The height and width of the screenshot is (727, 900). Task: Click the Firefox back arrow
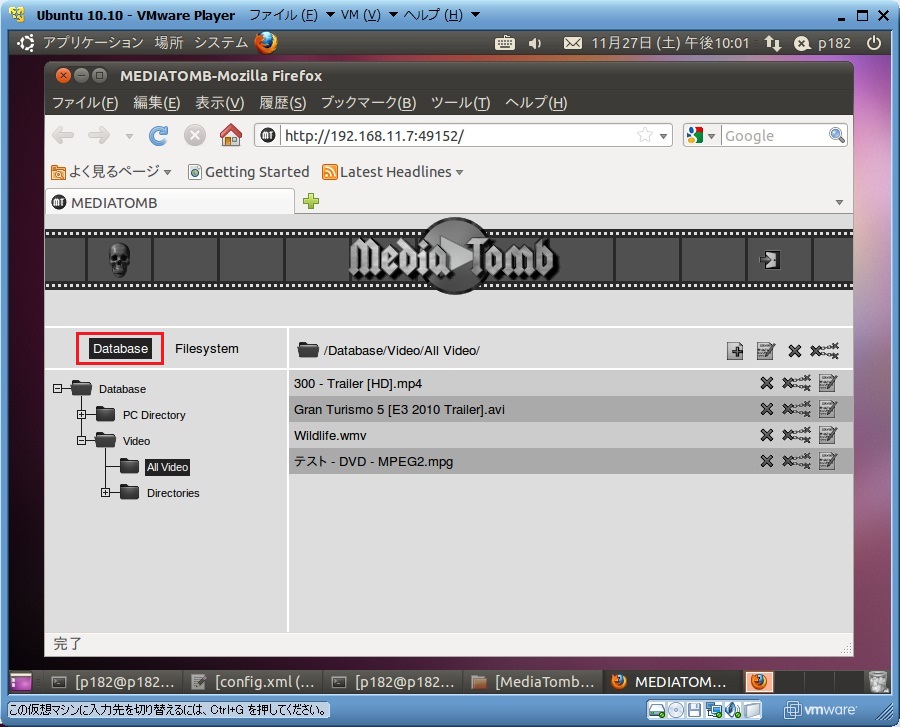point(63,136)
